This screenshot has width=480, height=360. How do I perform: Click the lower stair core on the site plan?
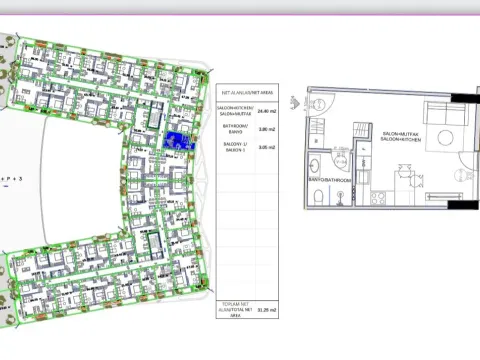tap(154, 245)
